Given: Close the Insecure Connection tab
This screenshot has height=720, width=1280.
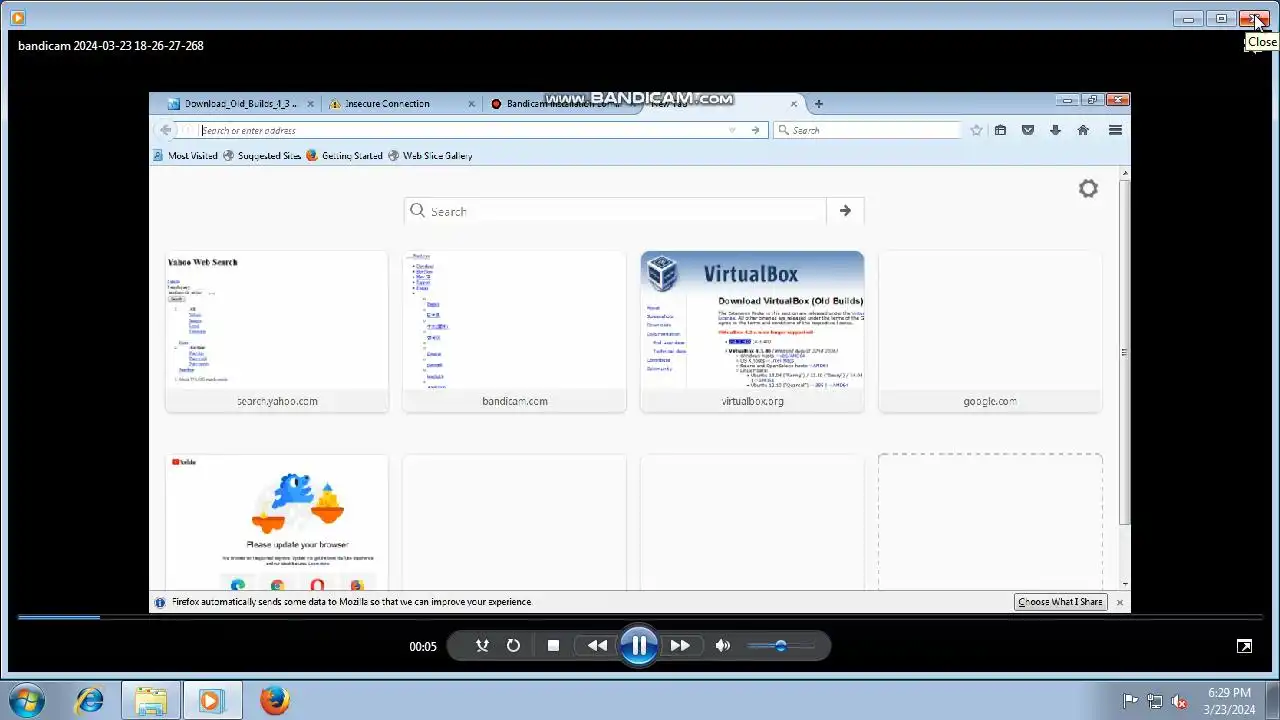Looking at the screenshot, I should pos(472,104).
